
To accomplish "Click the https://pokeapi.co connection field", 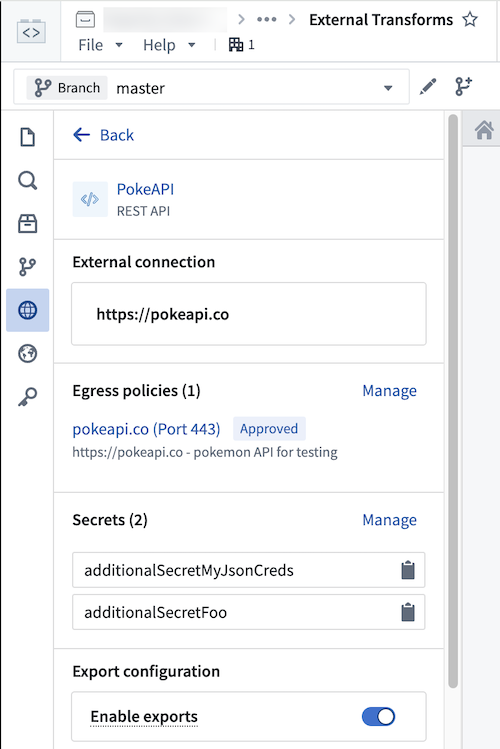I will click(x=248, y=314).
